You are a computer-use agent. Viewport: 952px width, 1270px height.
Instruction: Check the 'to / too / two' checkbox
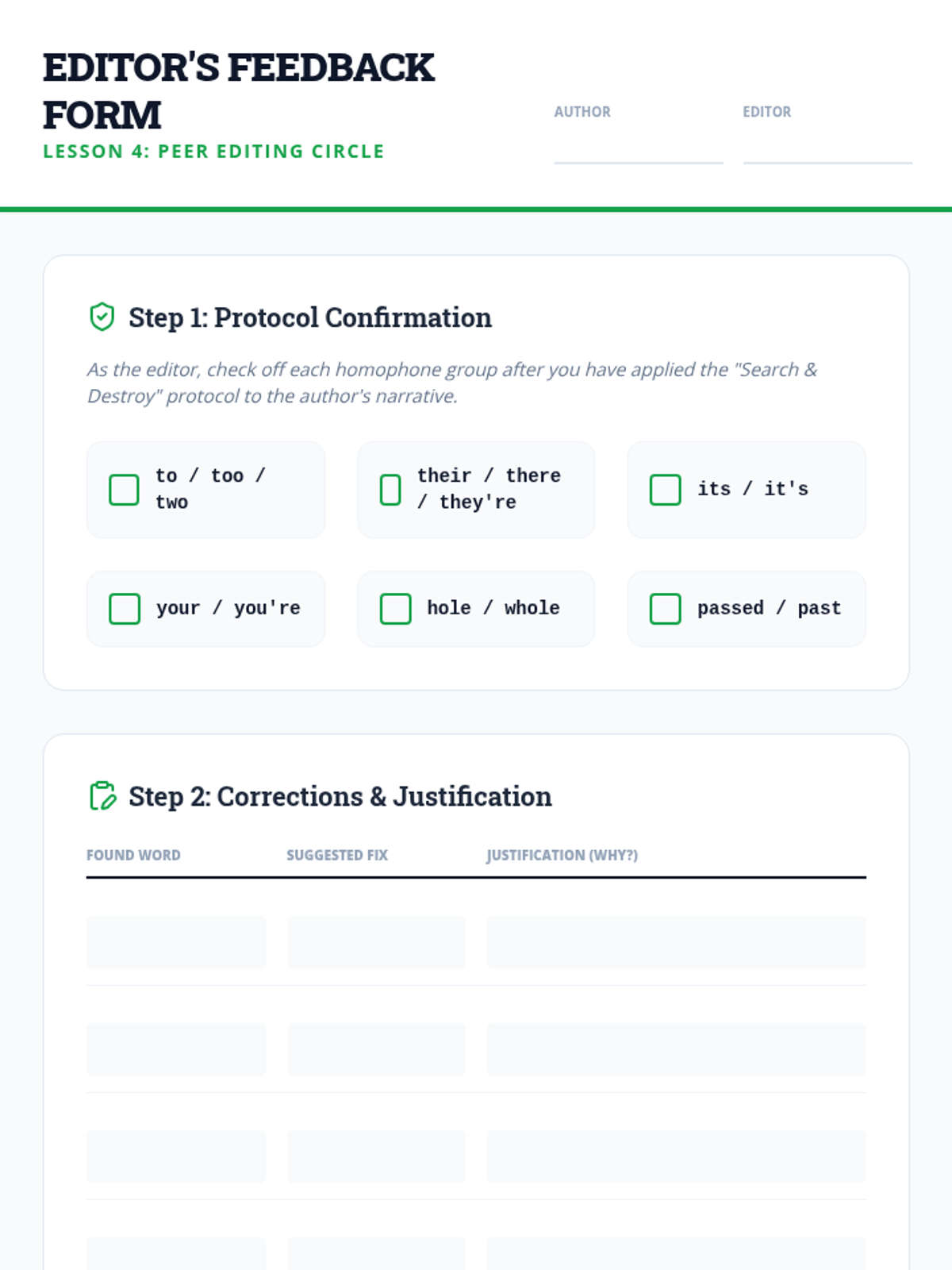124,490
